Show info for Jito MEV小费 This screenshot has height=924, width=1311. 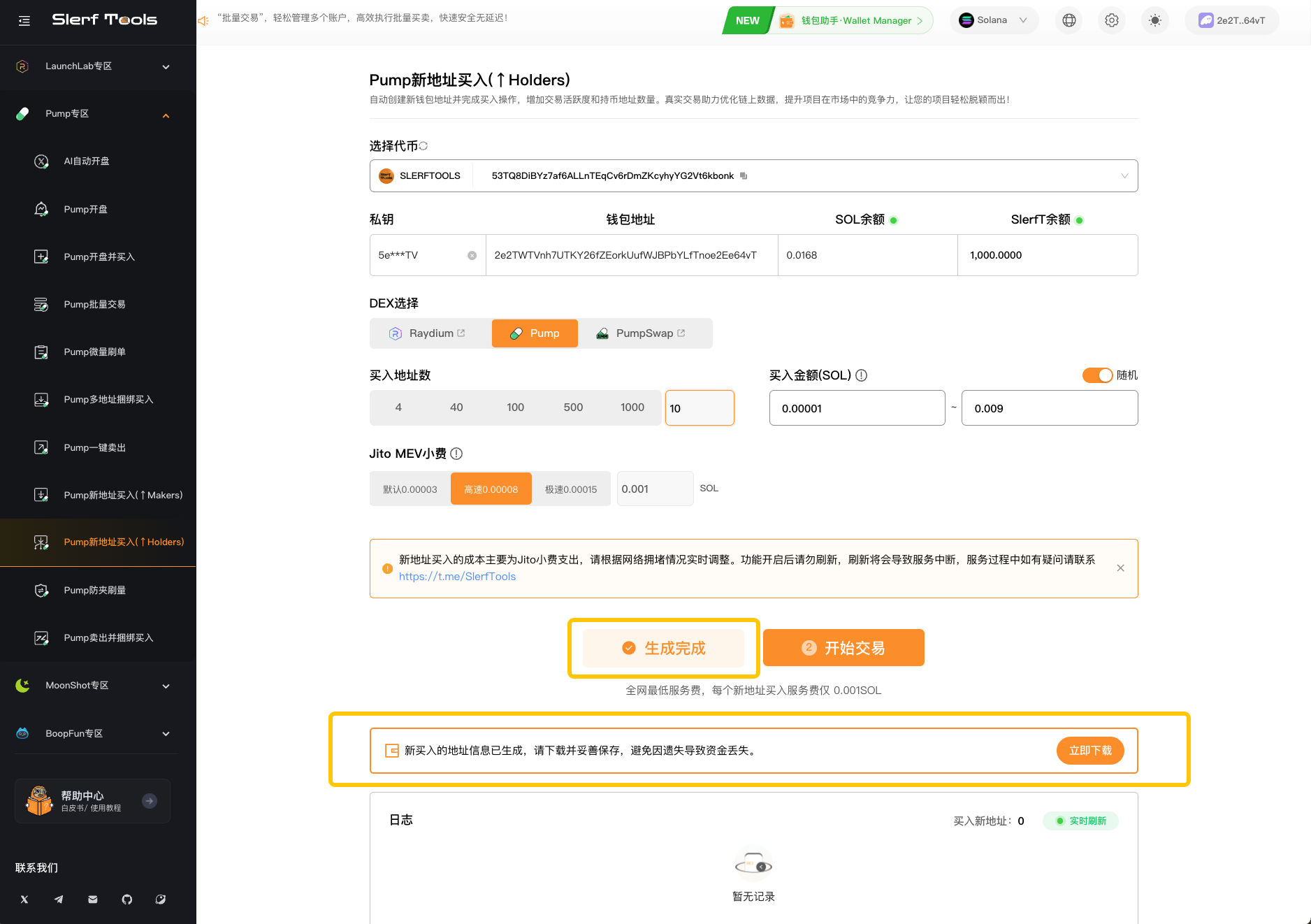click(x=456, y=454)
